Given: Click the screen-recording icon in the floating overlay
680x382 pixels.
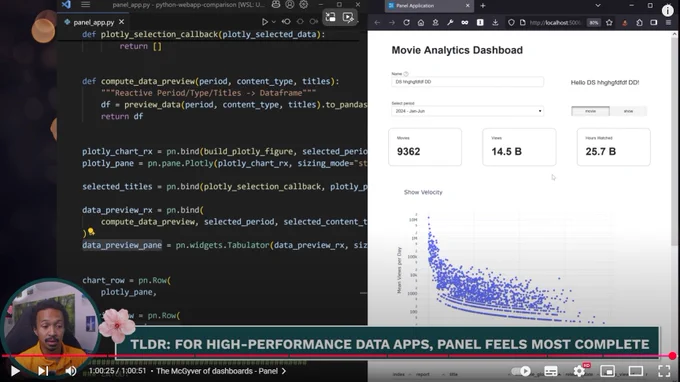Looking at the screenshot, I should (x=348, y=17).
